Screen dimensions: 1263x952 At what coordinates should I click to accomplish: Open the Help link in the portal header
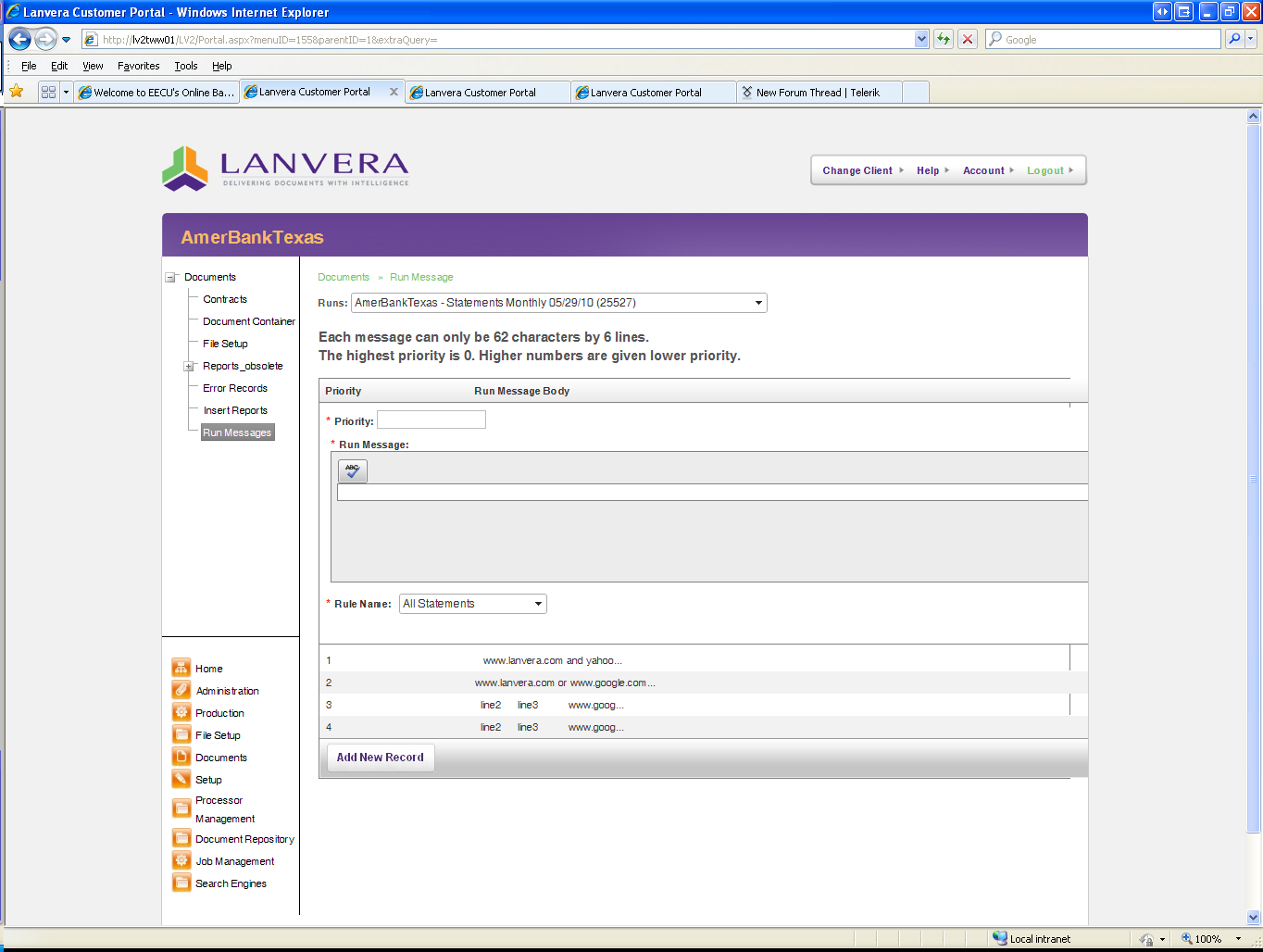click(932, 170)
